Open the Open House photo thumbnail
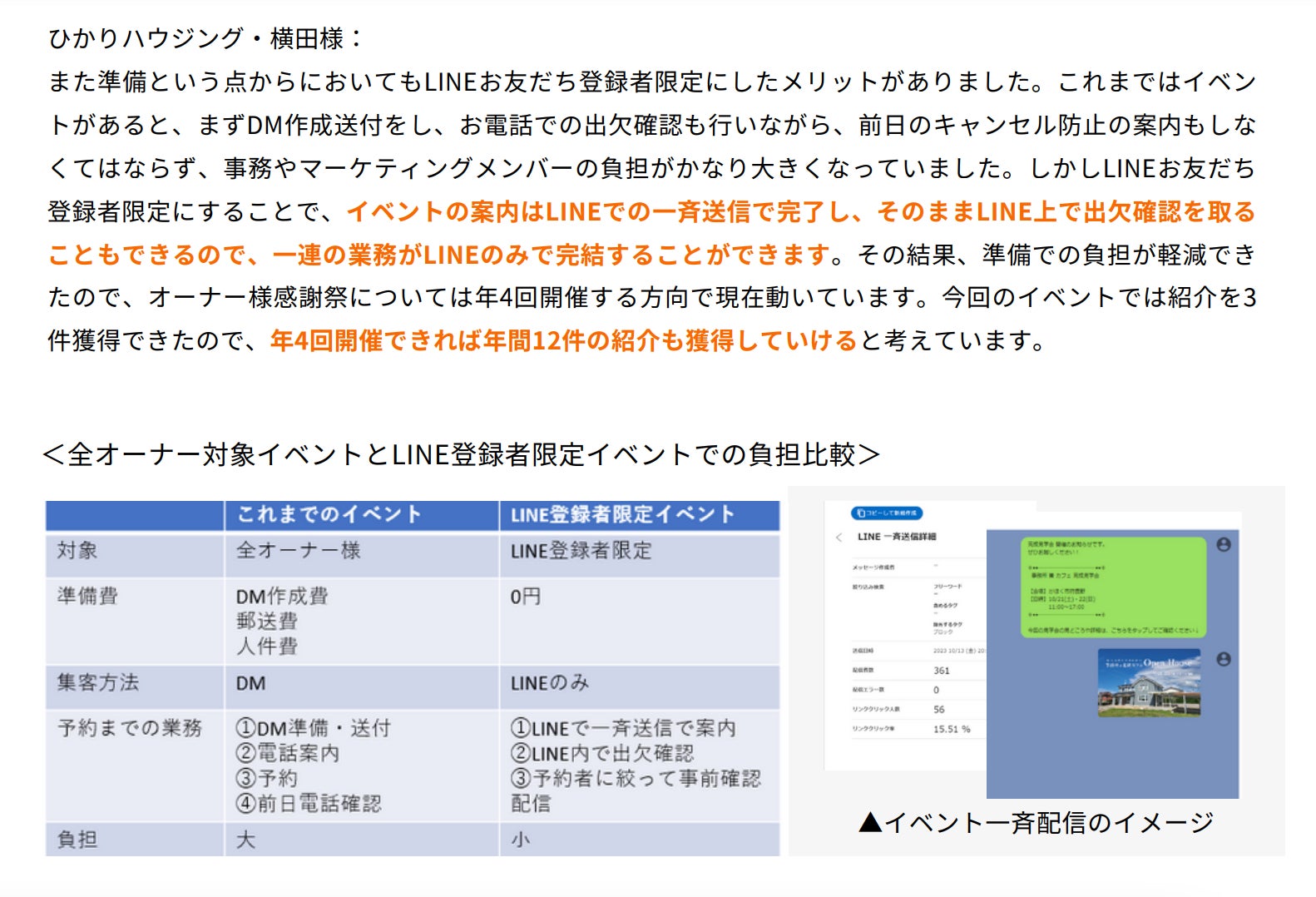The height and width of the screenshot is (897, 1316). [1150, 683]
